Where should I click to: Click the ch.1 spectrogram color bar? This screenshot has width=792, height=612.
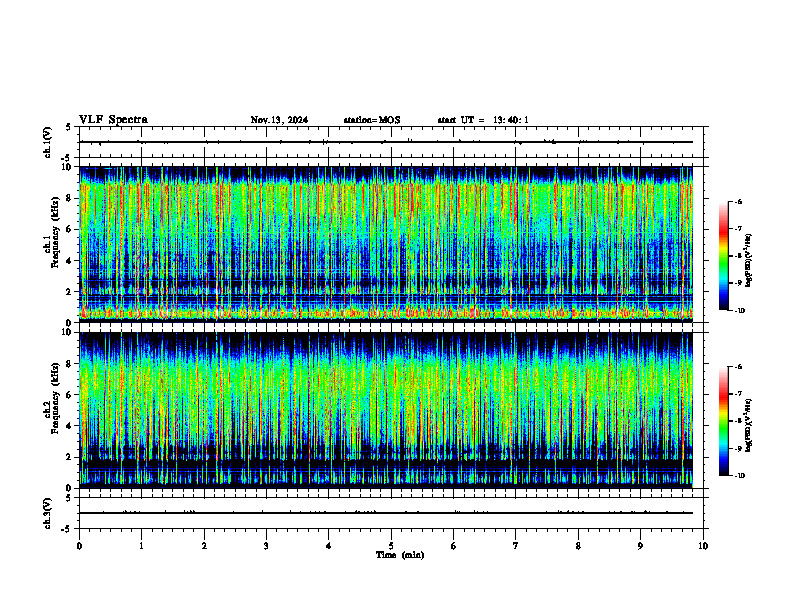[723, 256]
